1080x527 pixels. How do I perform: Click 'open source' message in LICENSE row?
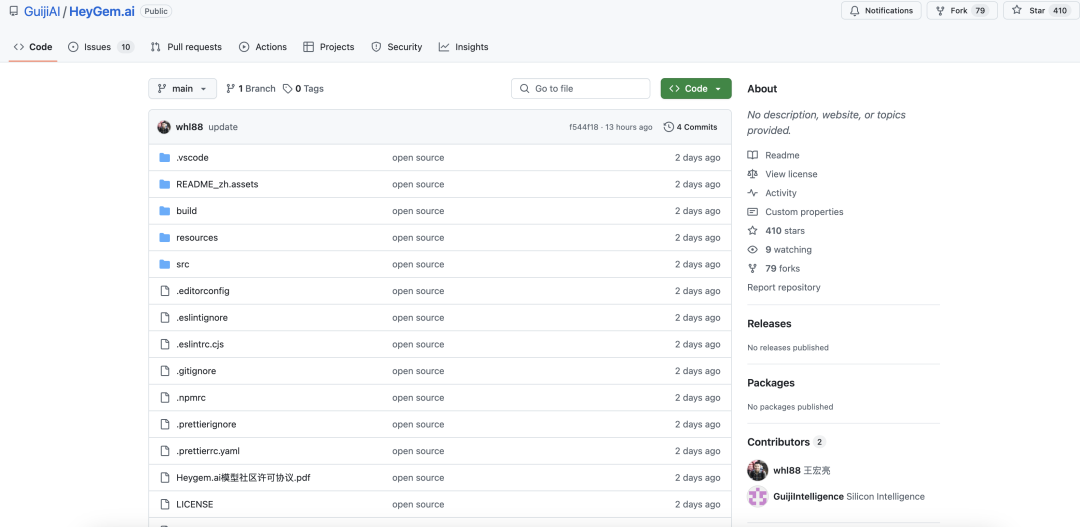(x=418, y=504)
